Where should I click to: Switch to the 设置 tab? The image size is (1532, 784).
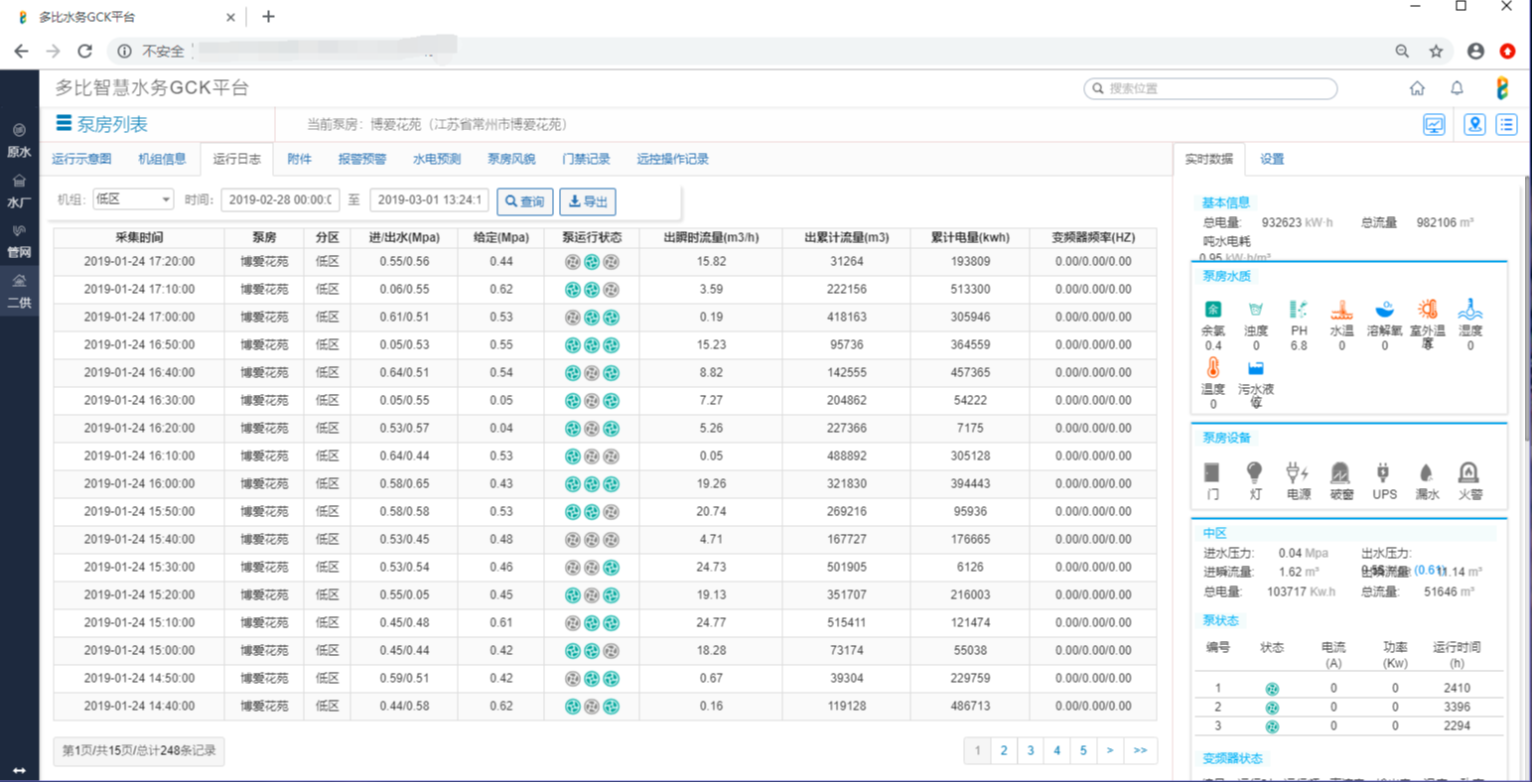(x=1272, y=159)
